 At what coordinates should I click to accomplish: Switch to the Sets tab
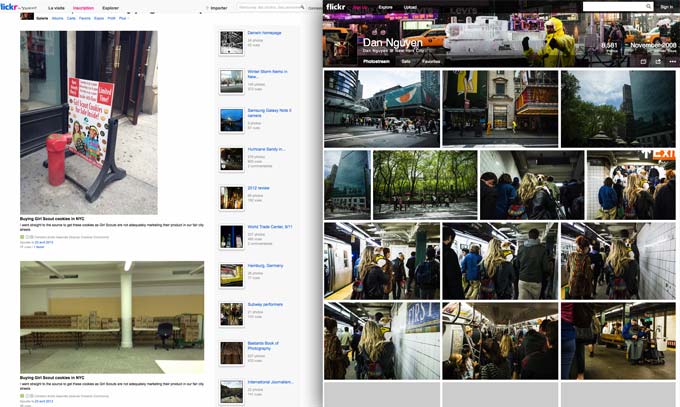[405, 62]
